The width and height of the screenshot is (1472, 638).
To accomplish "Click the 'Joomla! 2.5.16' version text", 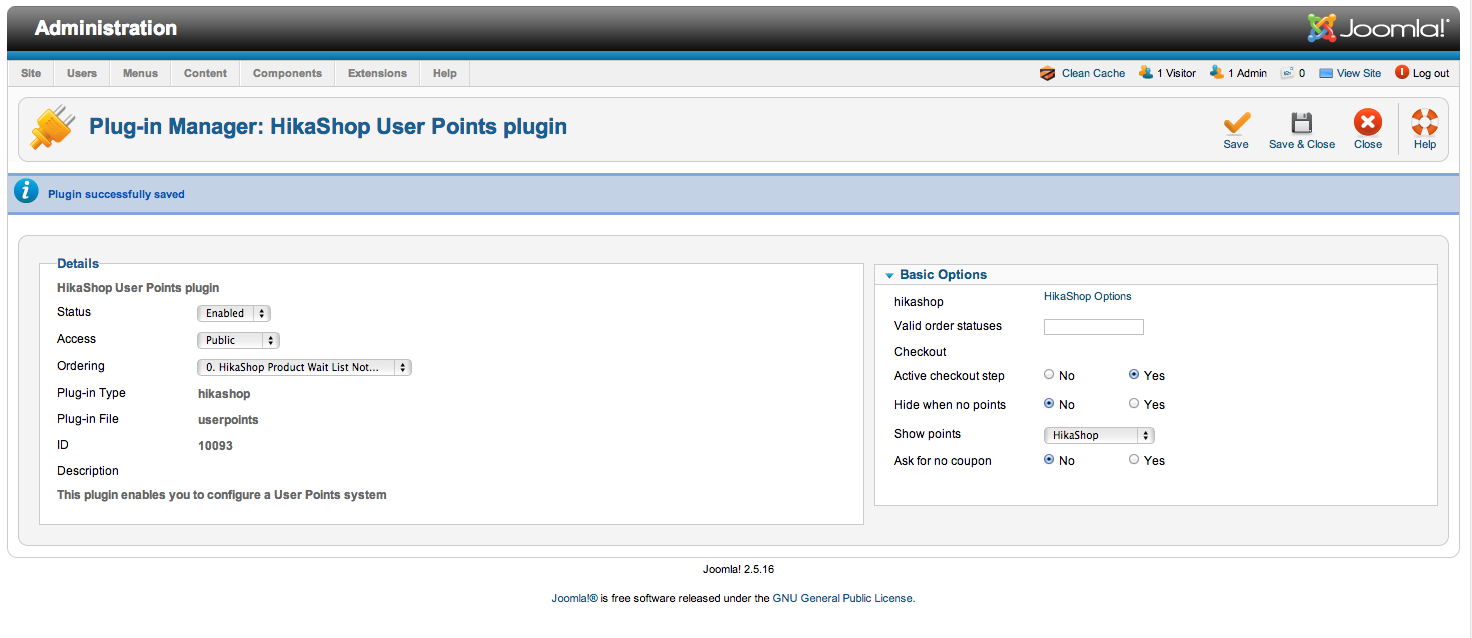I will coord(738,569).
